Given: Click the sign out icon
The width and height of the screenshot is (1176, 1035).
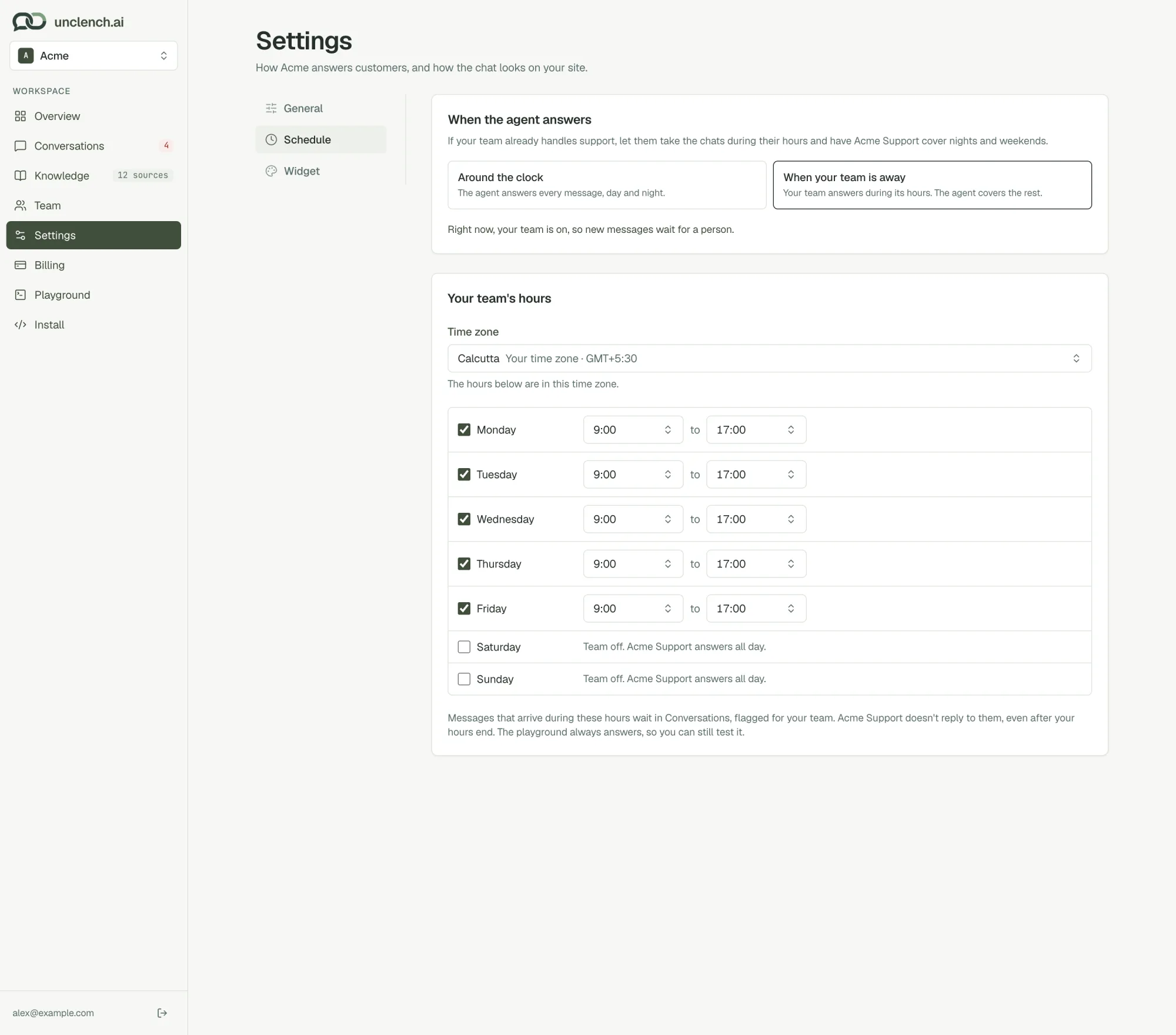Looking at the screenshot, I should pyautogui.click(x=162, y=1013).
